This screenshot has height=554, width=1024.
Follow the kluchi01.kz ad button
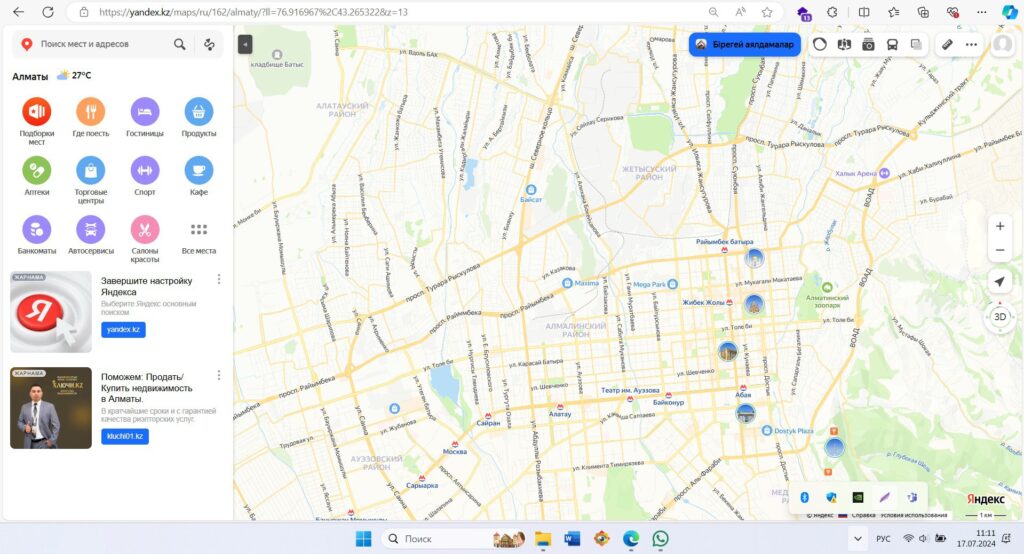(125, 436)
